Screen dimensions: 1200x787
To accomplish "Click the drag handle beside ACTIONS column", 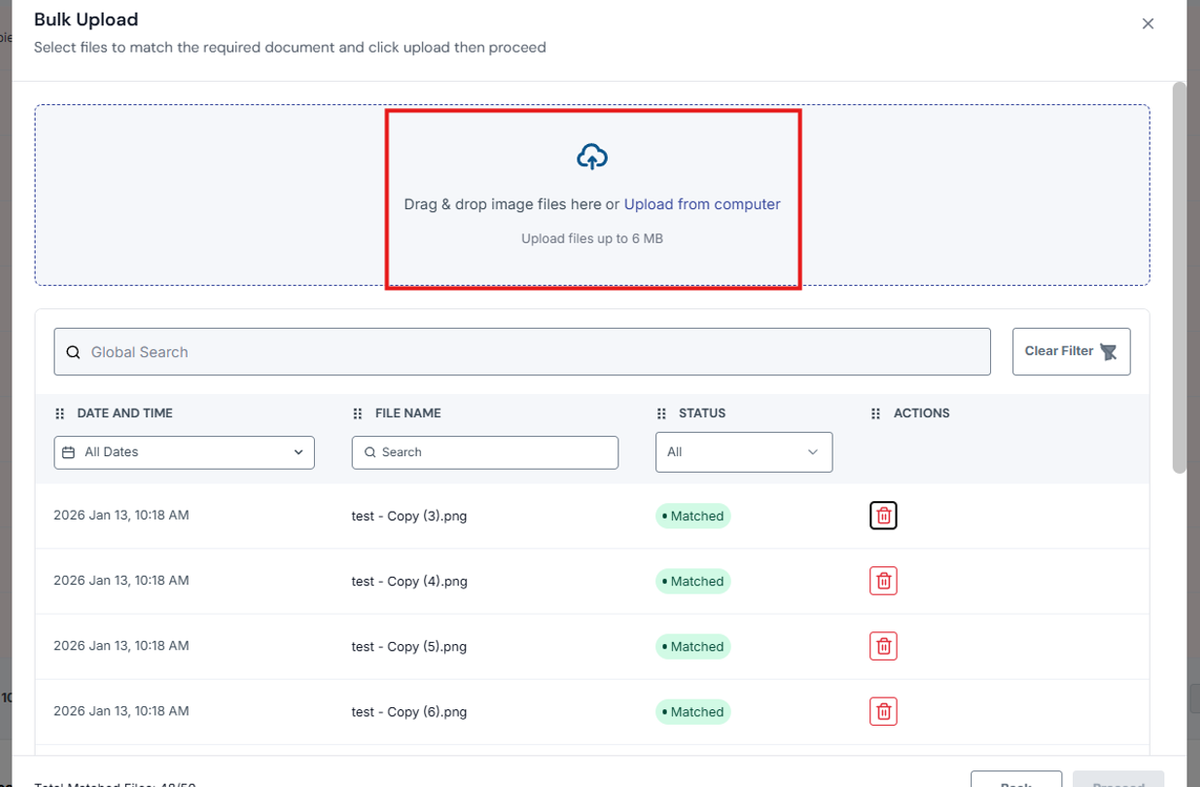I will (876, 413).
